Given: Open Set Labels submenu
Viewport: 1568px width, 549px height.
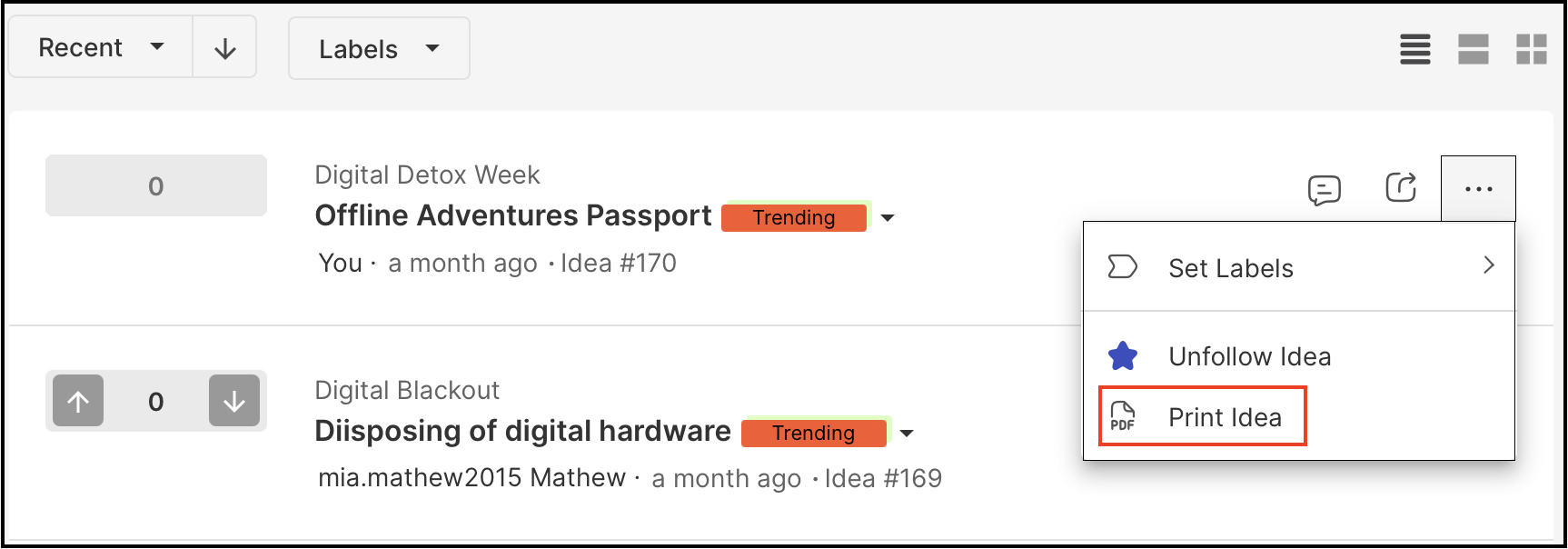Looking at the screenshot, I should [x=1299, y=268].
